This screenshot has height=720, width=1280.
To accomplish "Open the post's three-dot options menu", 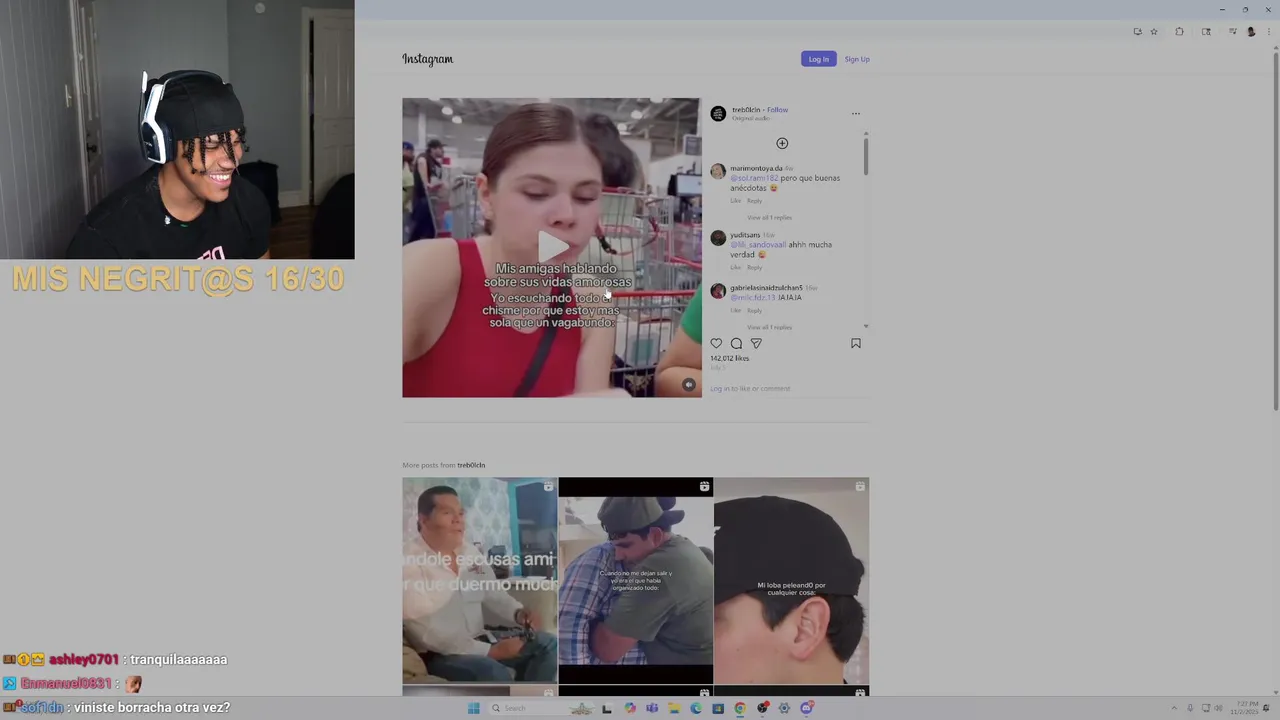I will (x=856, y=113).
